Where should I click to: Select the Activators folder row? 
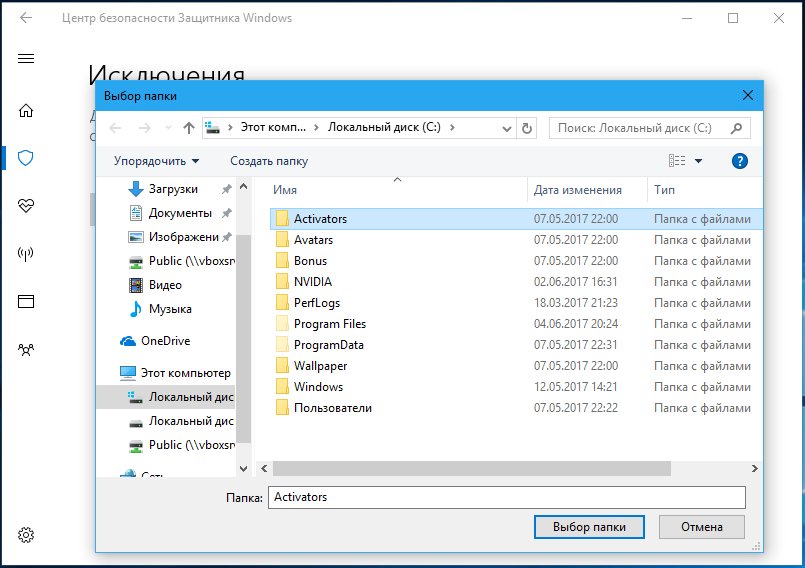pyautogui.click(x=516, y=219)
